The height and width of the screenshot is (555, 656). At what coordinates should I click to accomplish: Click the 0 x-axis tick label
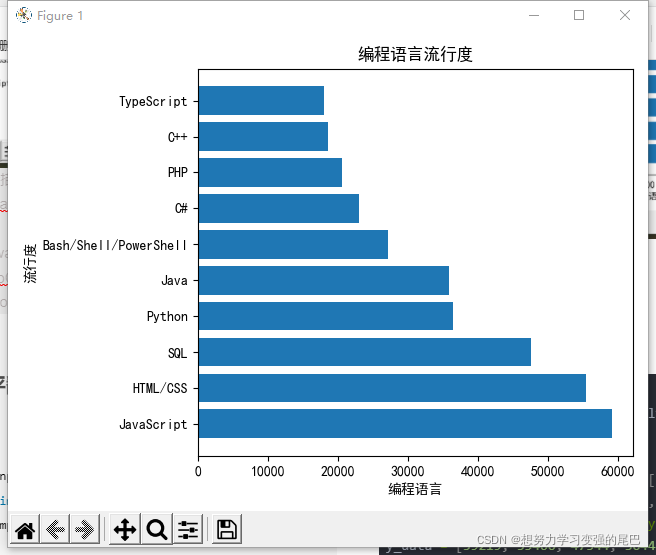198,471
